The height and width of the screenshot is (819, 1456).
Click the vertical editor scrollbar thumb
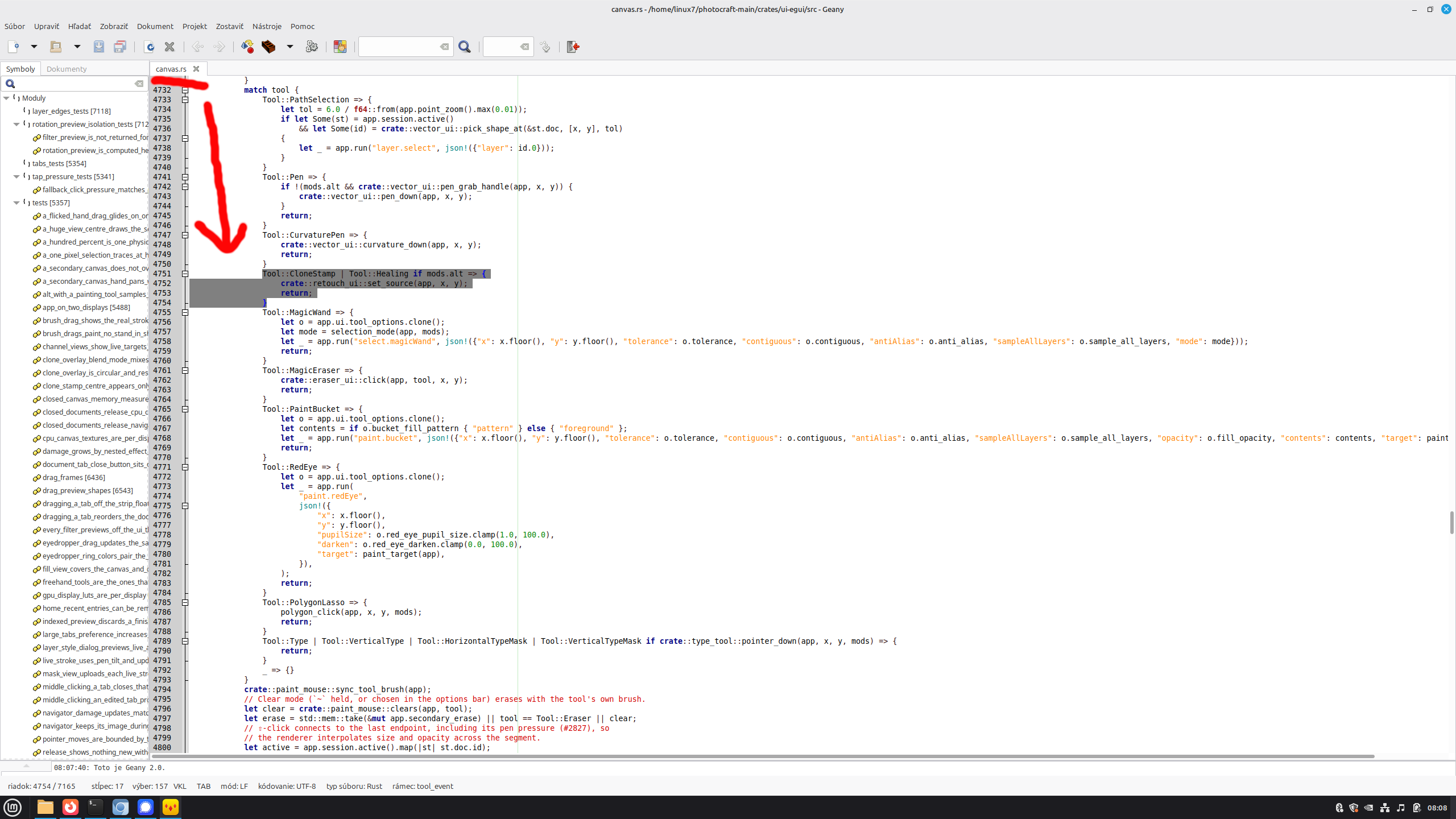click(1451, 522)
